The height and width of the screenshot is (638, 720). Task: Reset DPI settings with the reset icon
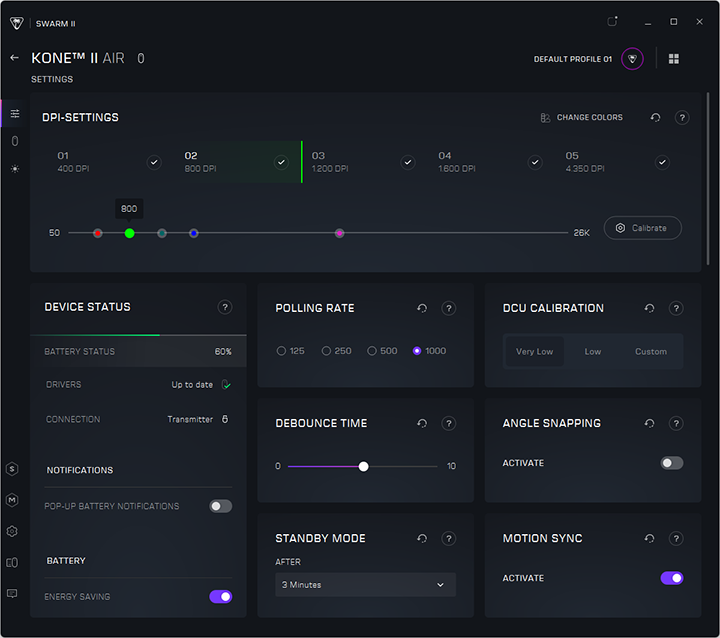(x=655, y=118)
